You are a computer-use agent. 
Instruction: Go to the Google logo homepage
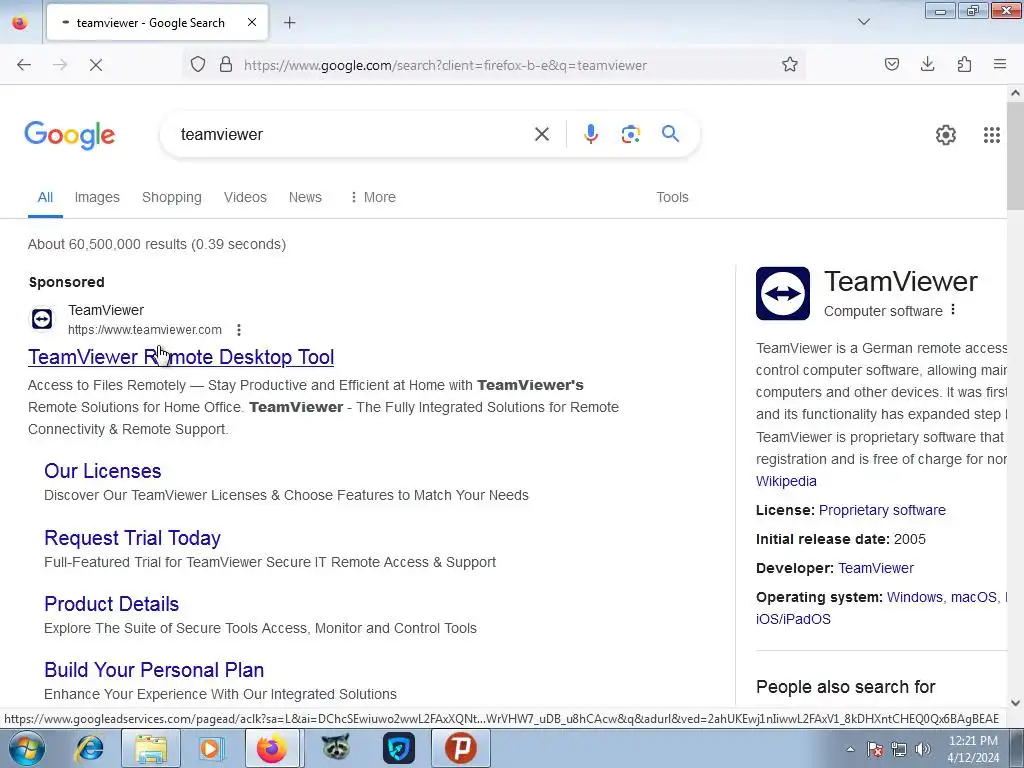(70, 135)
